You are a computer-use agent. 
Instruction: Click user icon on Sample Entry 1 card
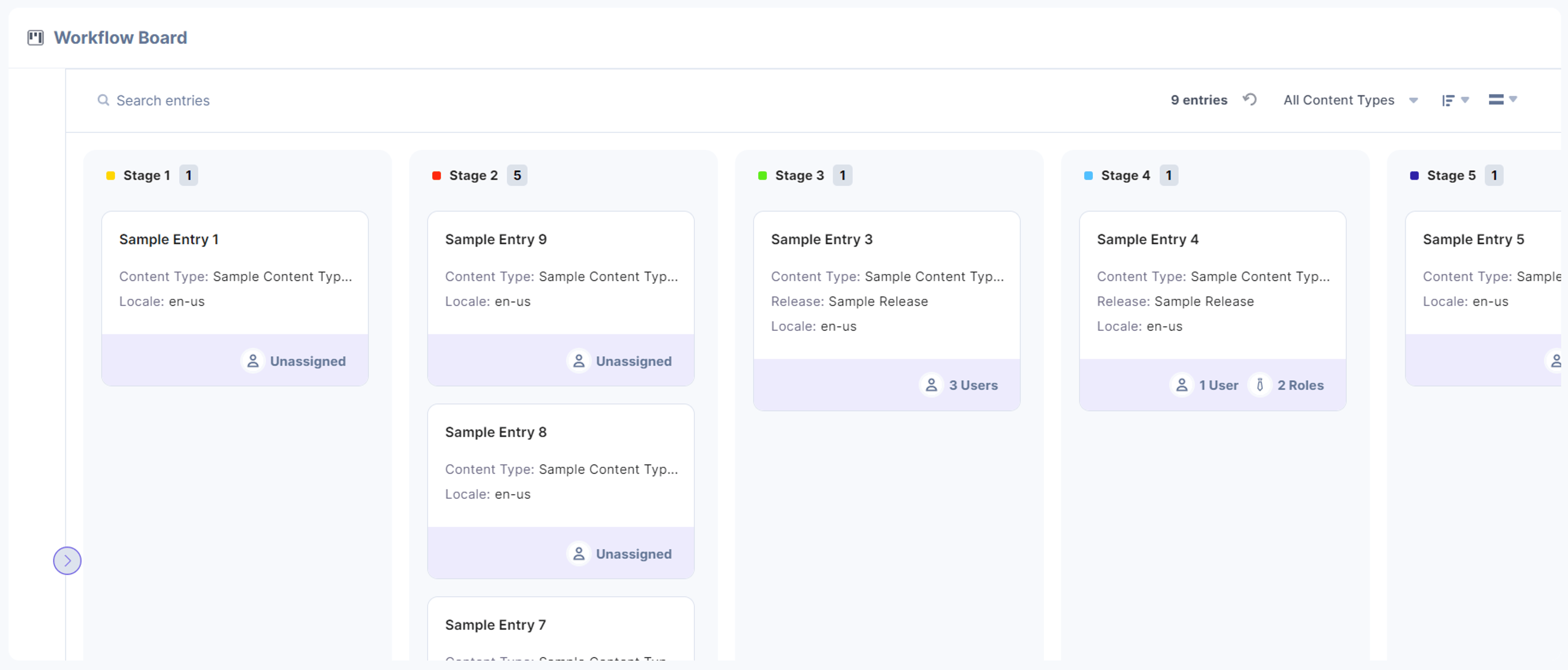253,361
